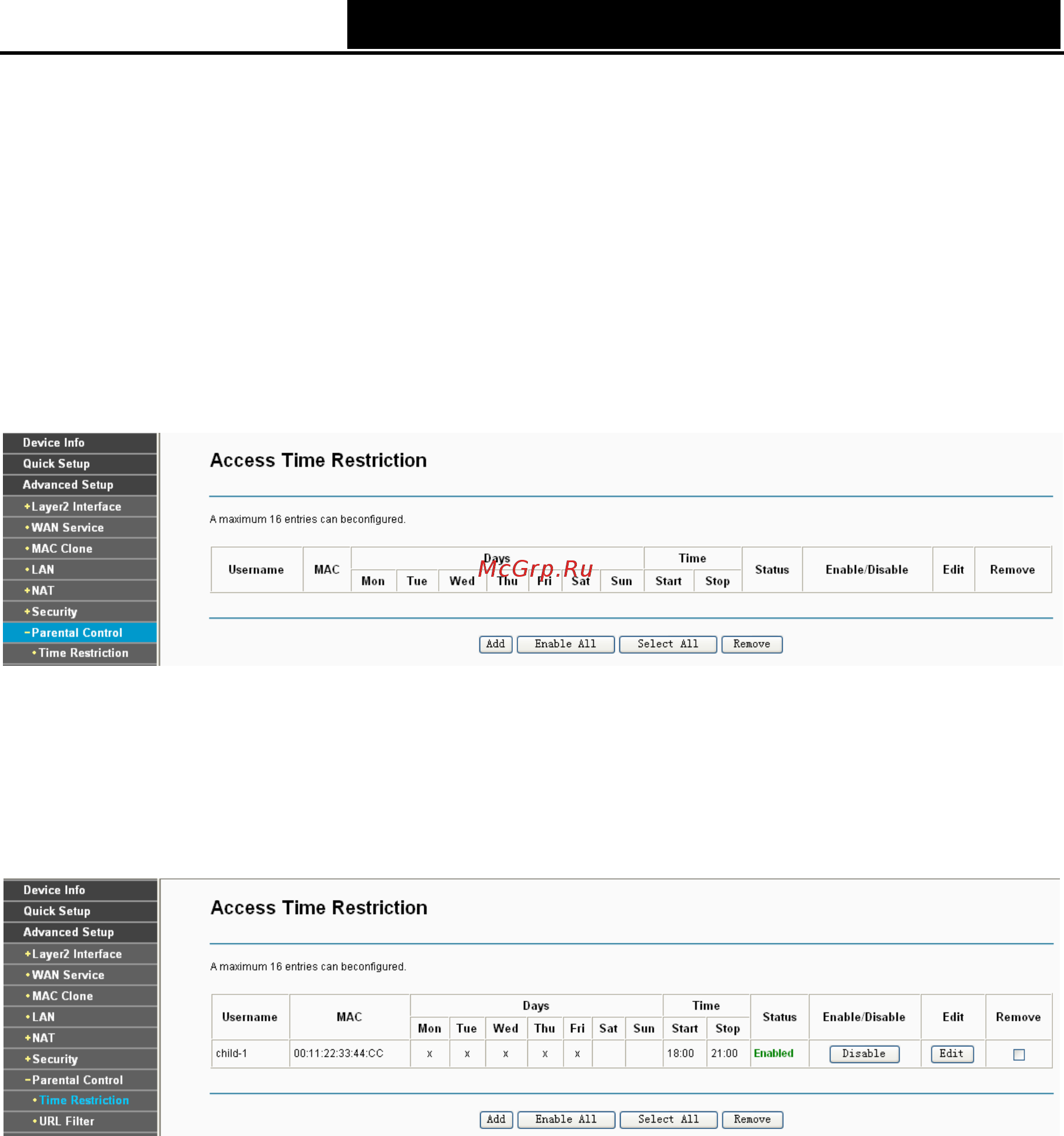
Task: Open Device Info in the upper sidebar
Action: [80, 443]
